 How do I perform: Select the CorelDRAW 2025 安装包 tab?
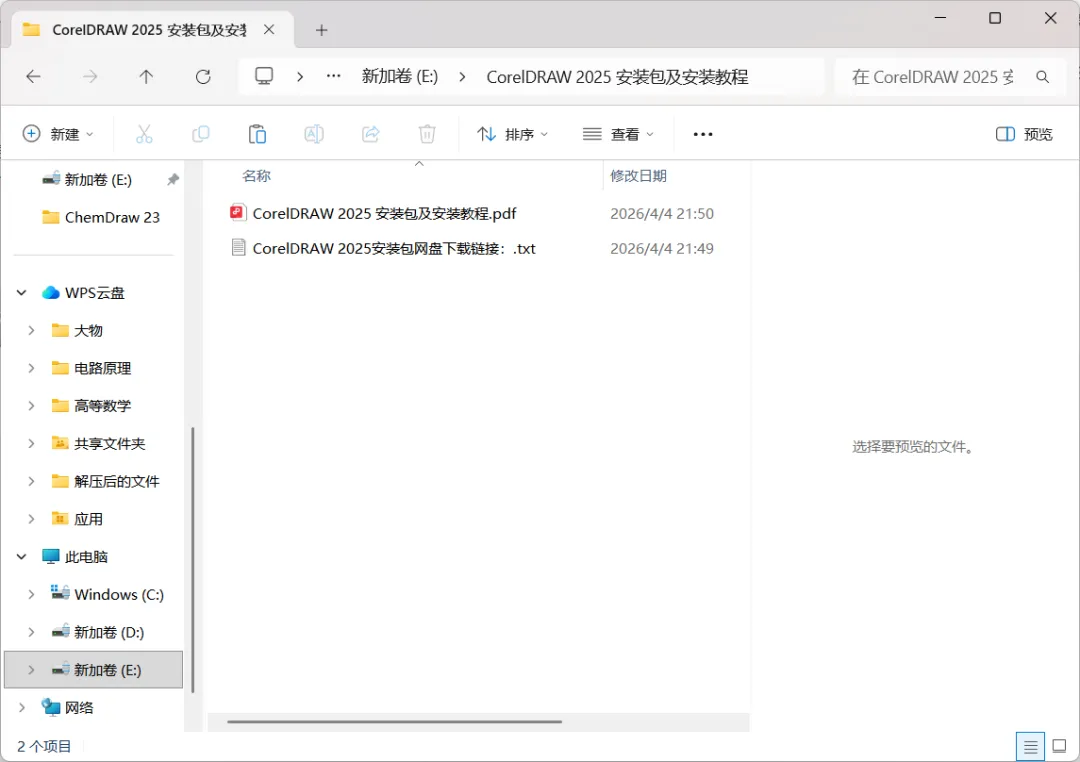point(148,30)
